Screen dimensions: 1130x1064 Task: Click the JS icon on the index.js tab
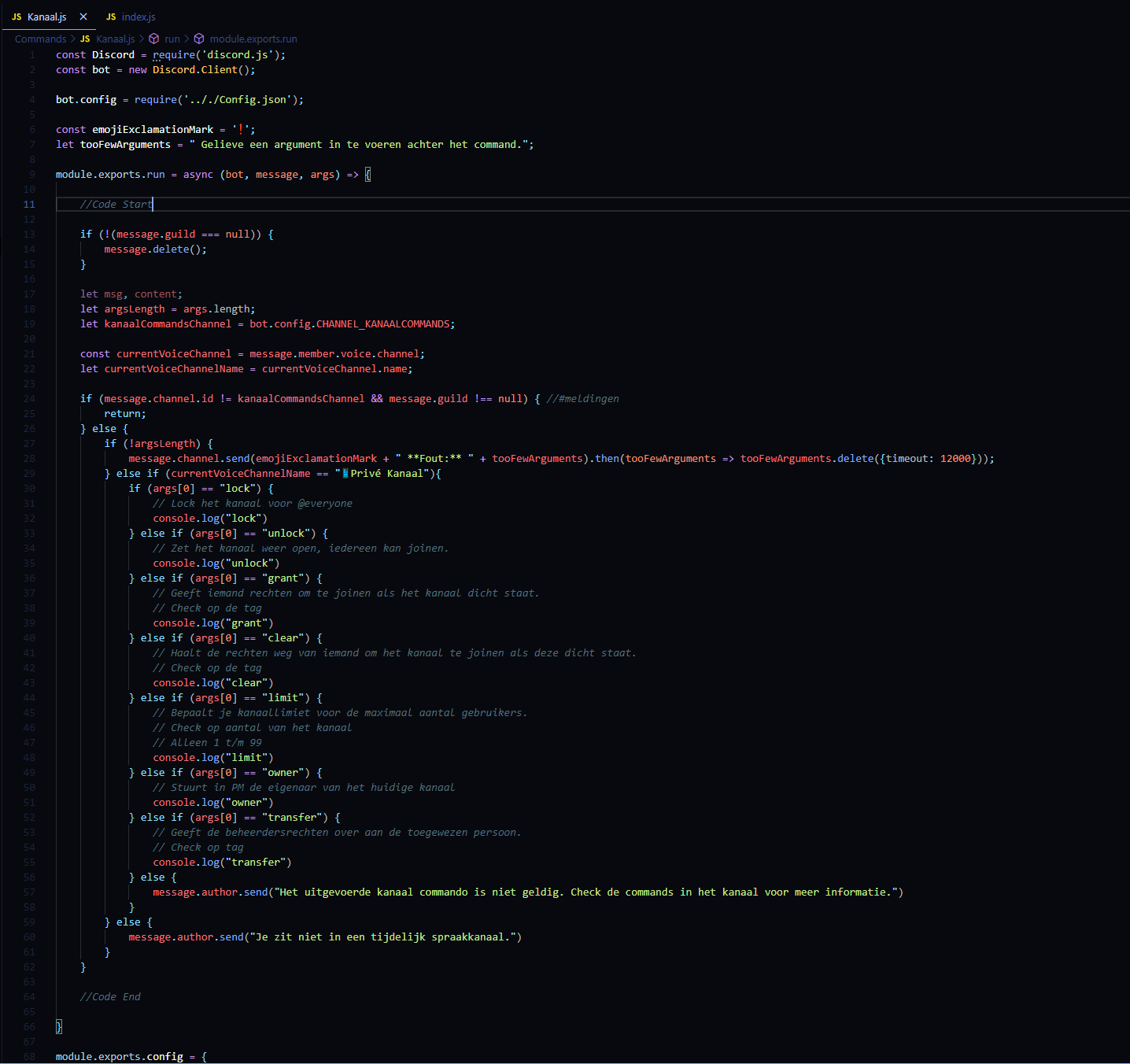coord(111,17)
